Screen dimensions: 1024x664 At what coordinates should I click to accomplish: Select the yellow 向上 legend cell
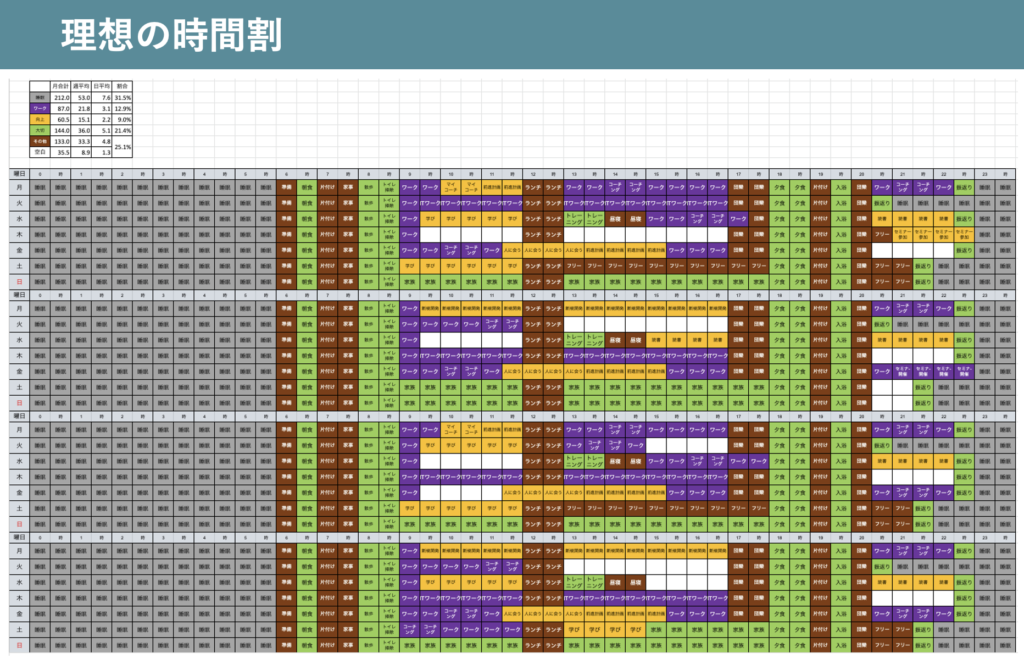tap(40, 119)
